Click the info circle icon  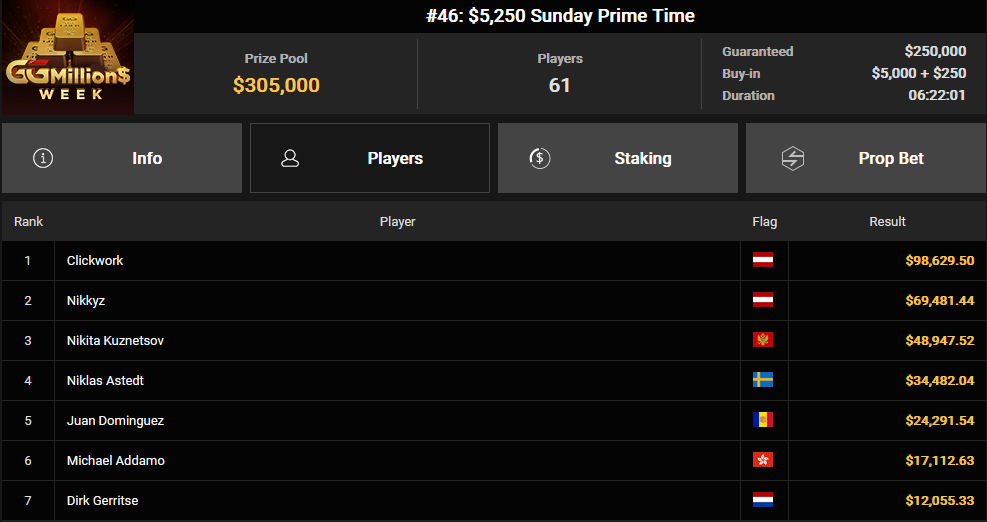43,158
